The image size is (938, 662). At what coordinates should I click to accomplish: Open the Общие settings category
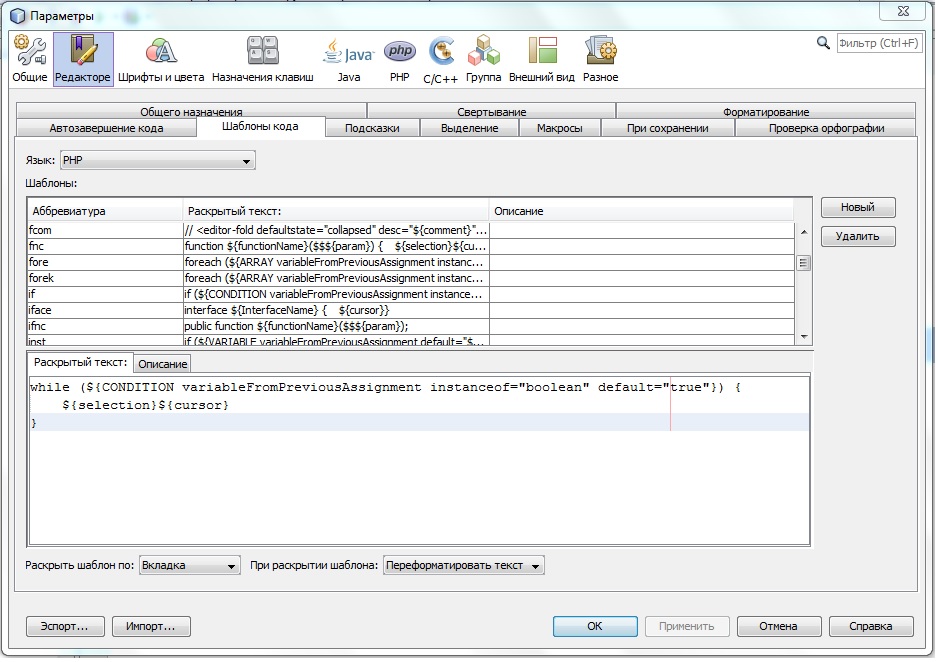(x=30, y=59)
